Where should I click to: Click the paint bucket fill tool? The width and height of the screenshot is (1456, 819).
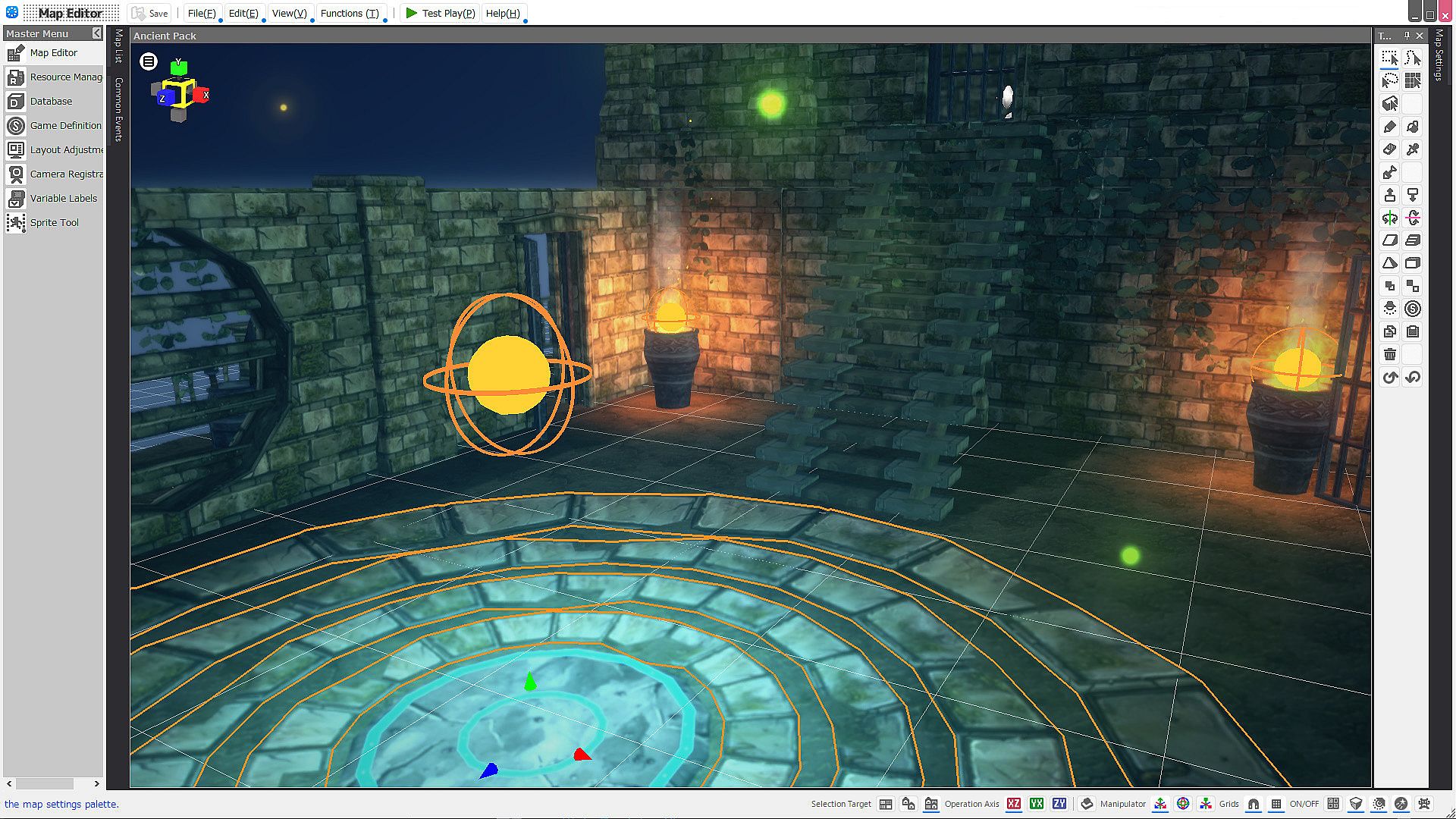(1412, 127)
